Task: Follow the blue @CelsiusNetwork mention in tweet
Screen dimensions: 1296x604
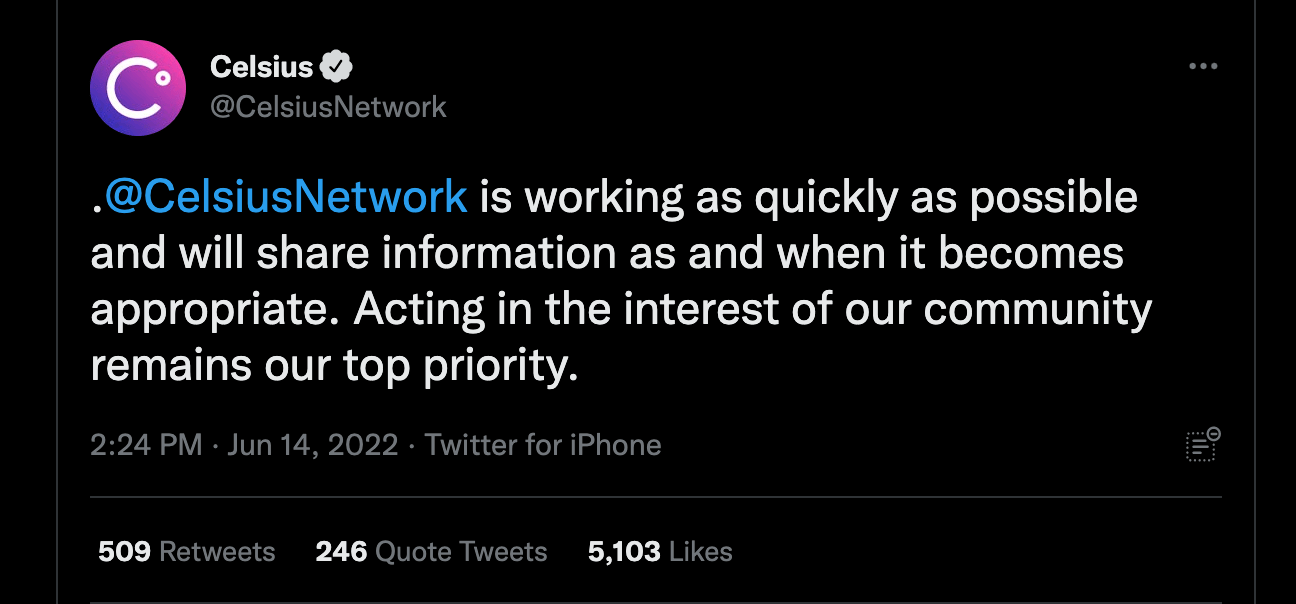Action: [285, 197]
